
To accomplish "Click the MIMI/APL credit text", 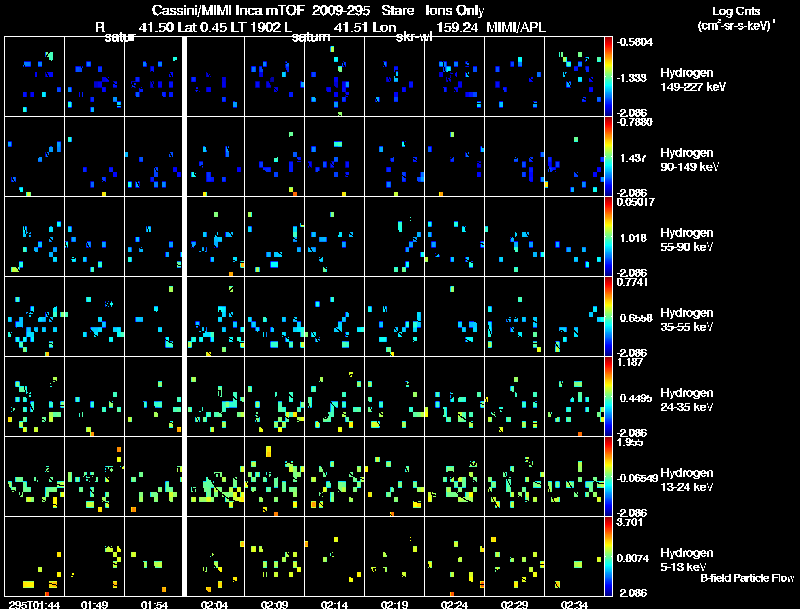I will tap(516, 28).
